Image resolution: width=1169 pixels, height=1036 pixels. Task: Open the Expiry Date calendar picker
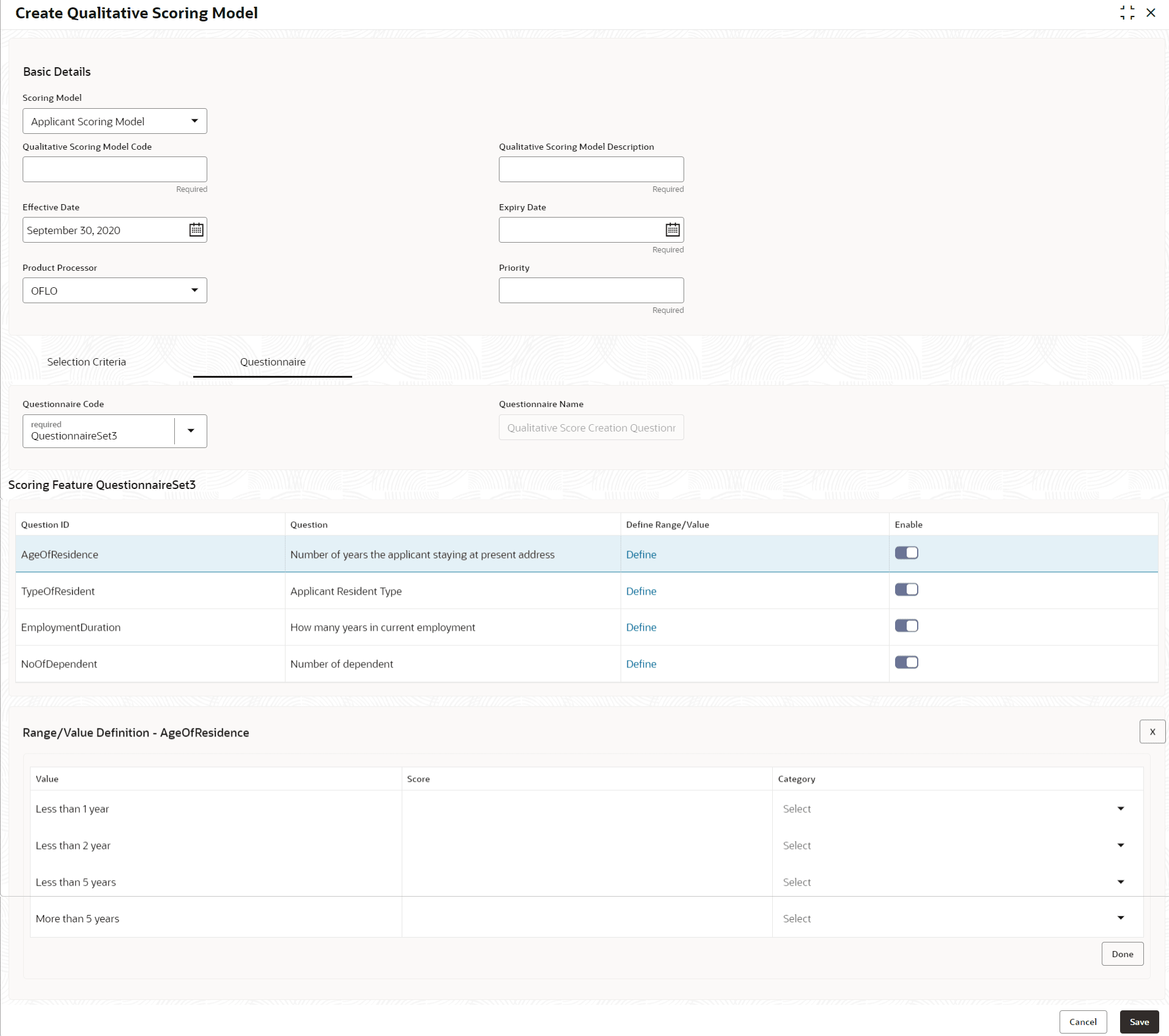coord(673,230)
